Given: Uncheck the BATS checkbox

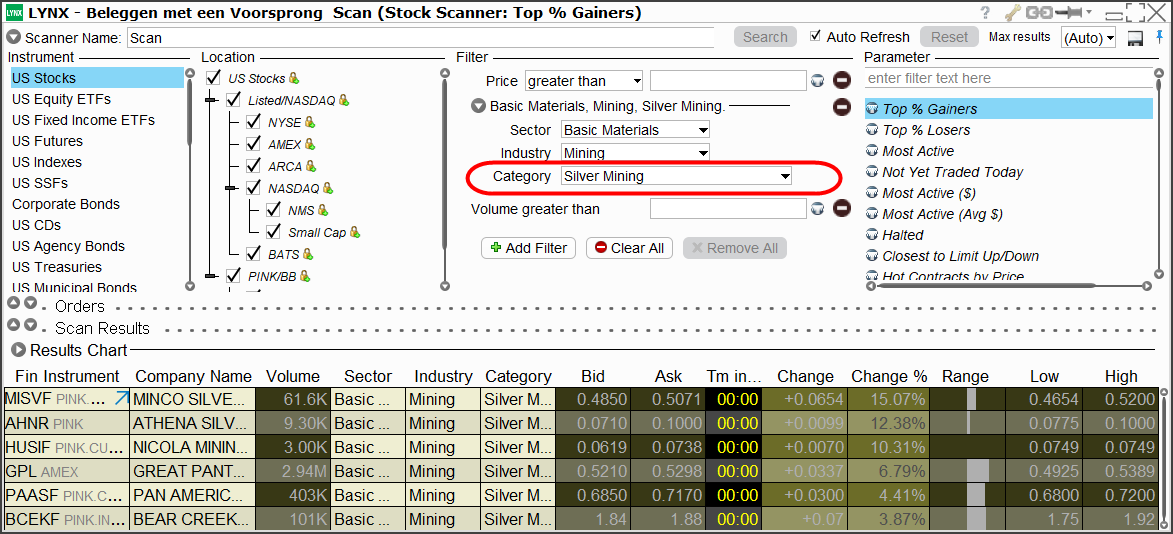Looking at the screenshot, I should (254, 254).
